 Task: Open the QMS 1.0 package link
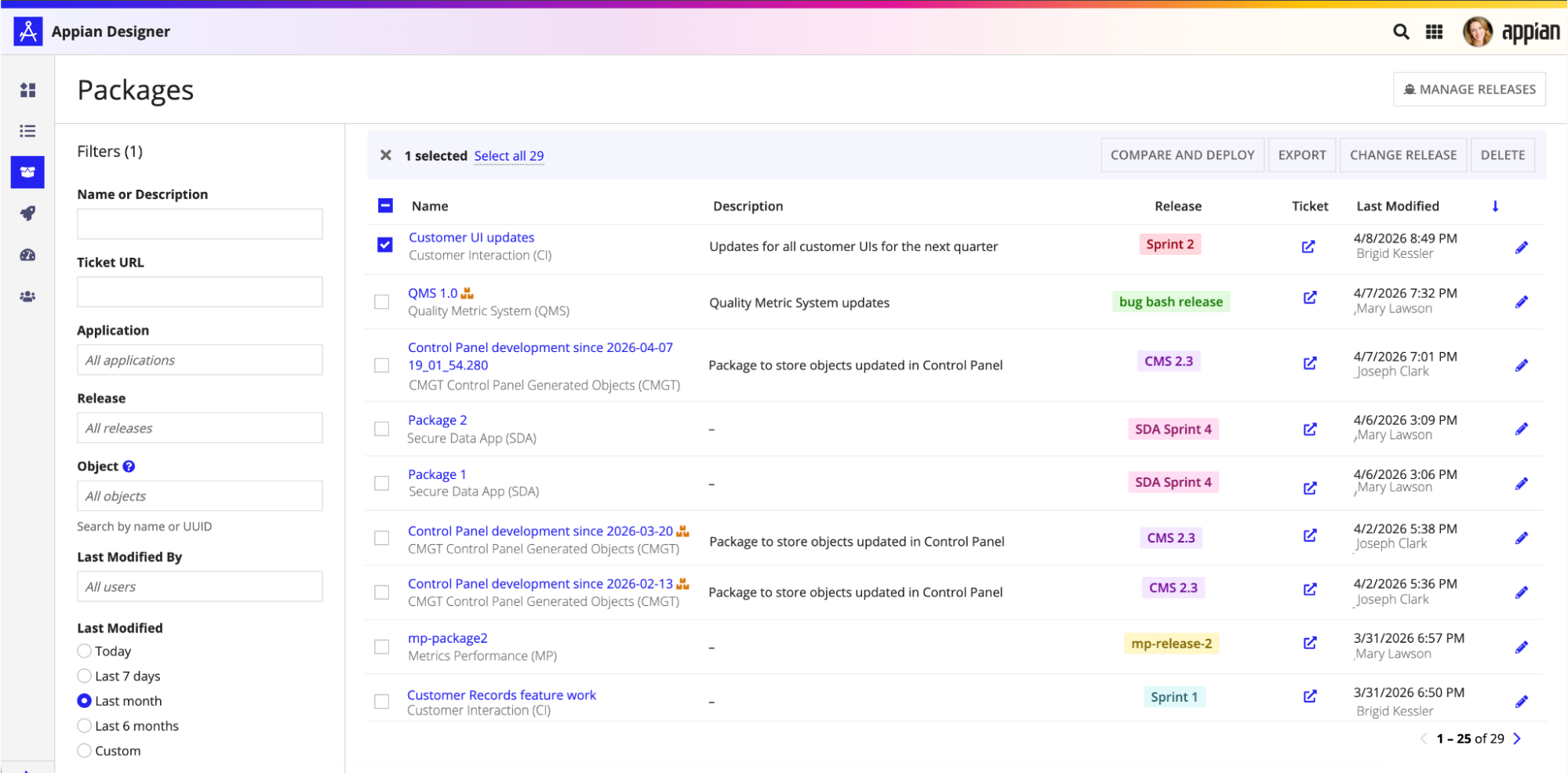432,293
